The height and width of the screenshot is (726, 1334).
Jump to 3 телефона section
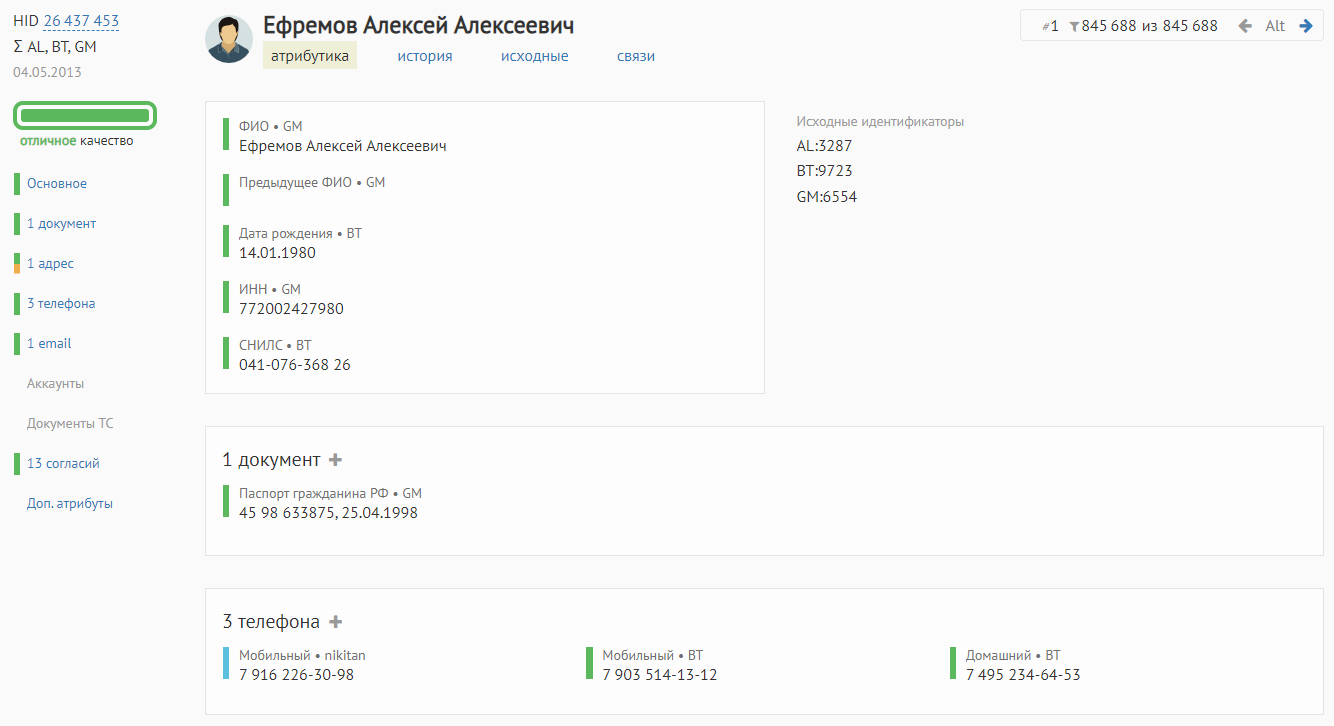tap(61, 304)
